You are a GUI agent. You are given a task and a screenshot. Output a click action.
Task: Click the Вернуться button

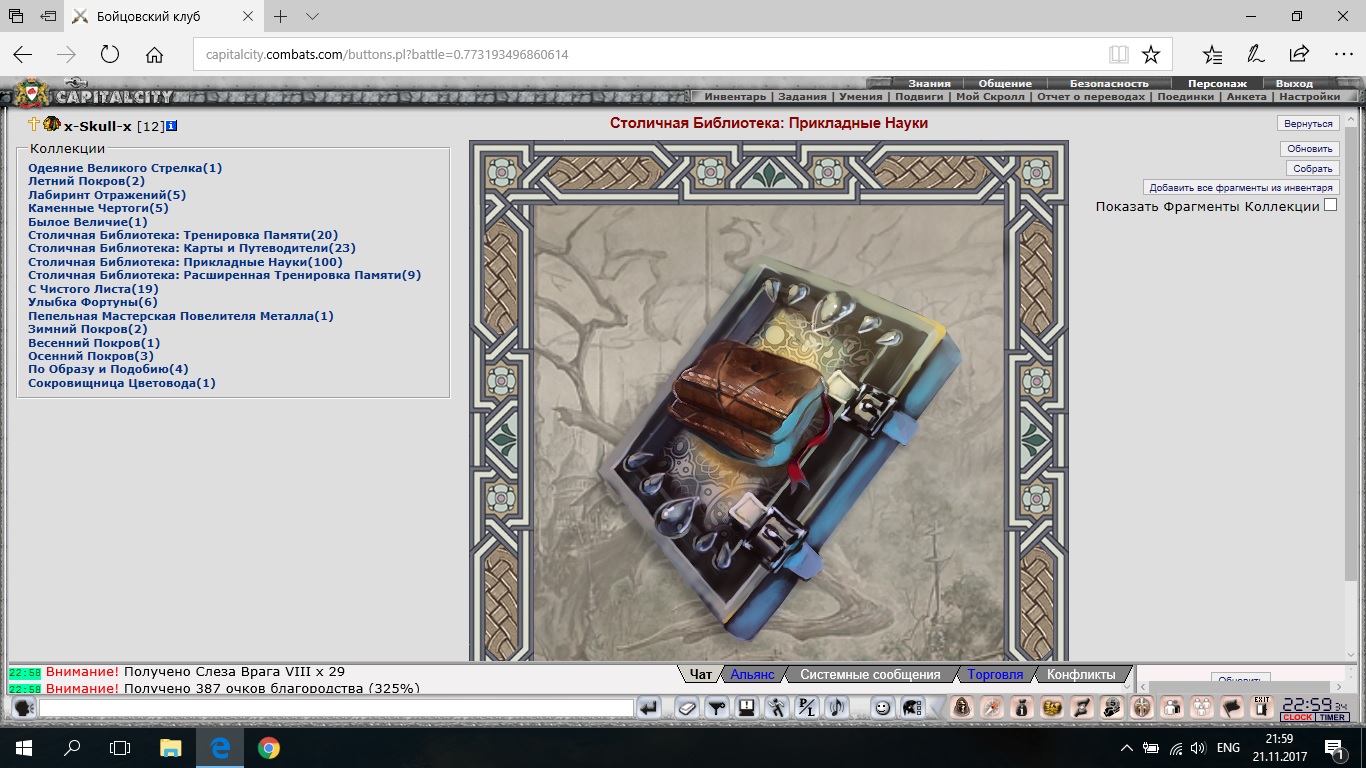[1308, 124]
